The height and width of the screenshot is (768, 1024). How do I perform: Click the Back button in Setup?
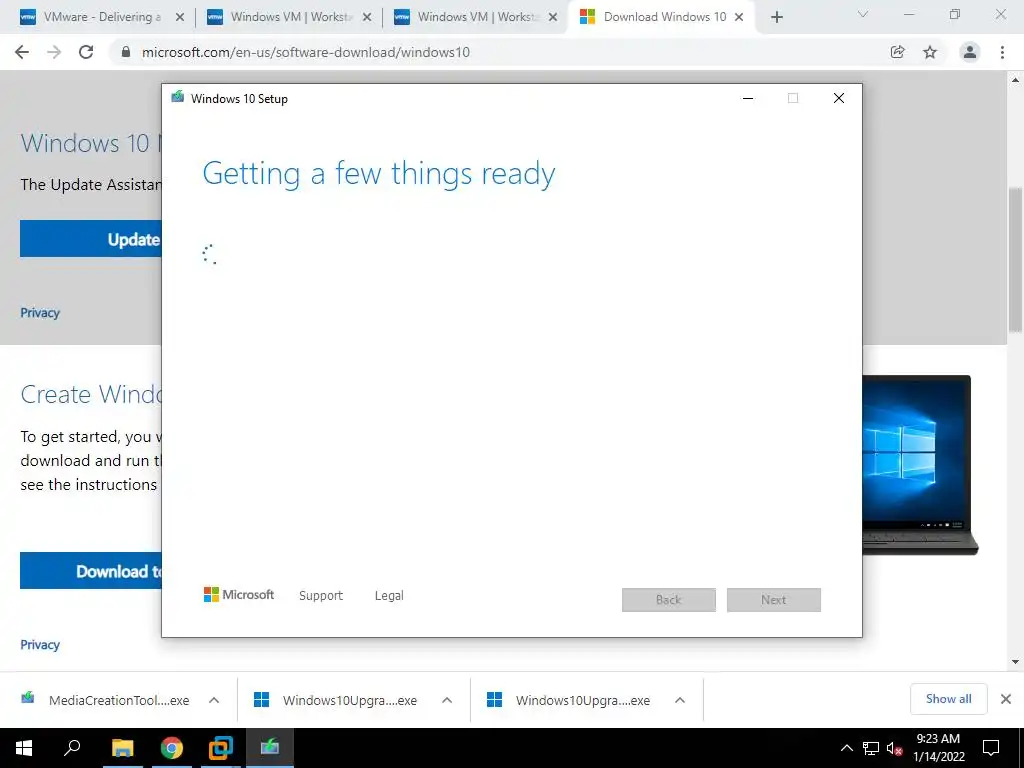[669, 600]
